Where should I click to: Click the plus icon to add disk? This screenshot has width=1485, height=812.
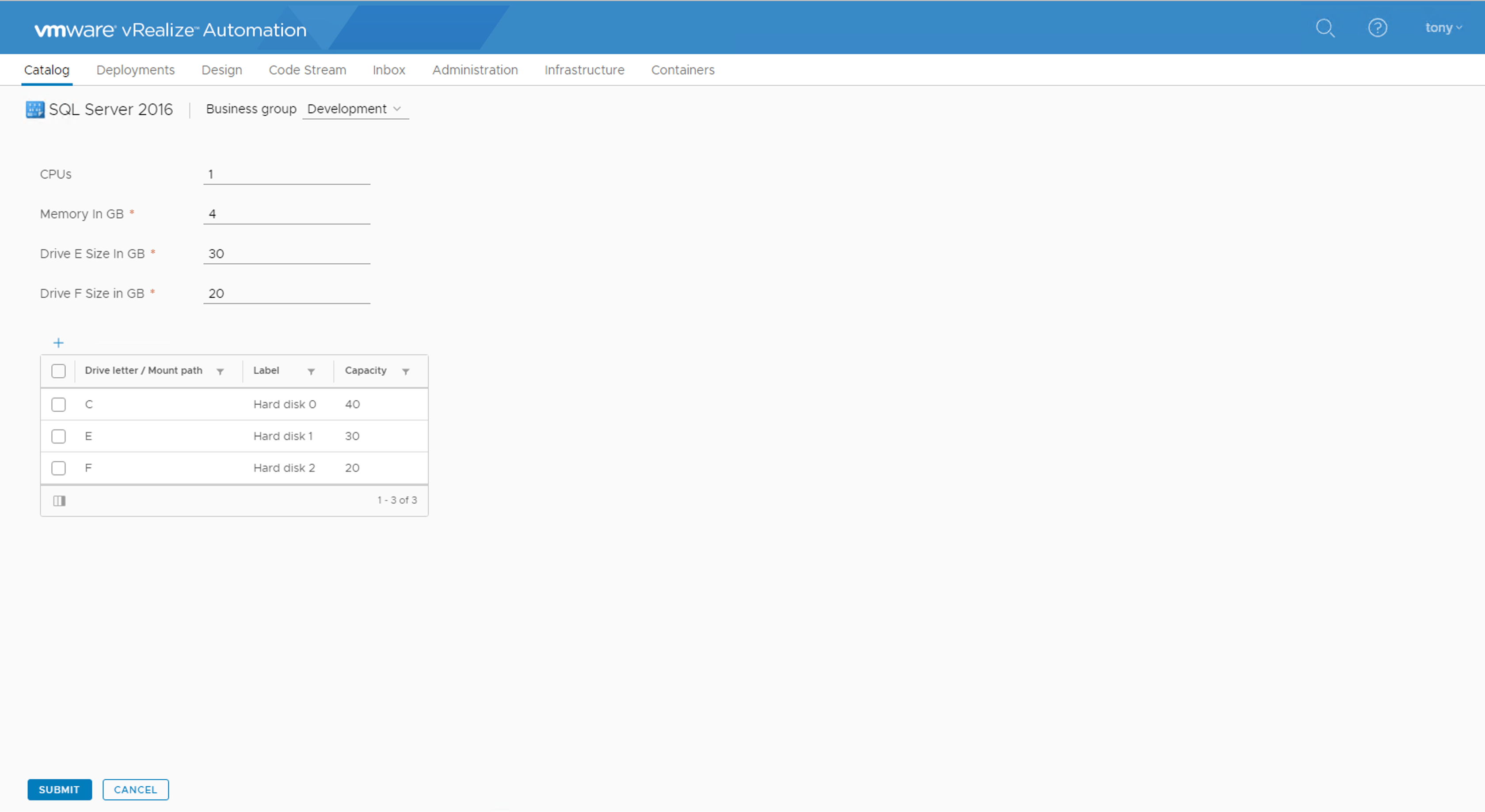(58, 343)
